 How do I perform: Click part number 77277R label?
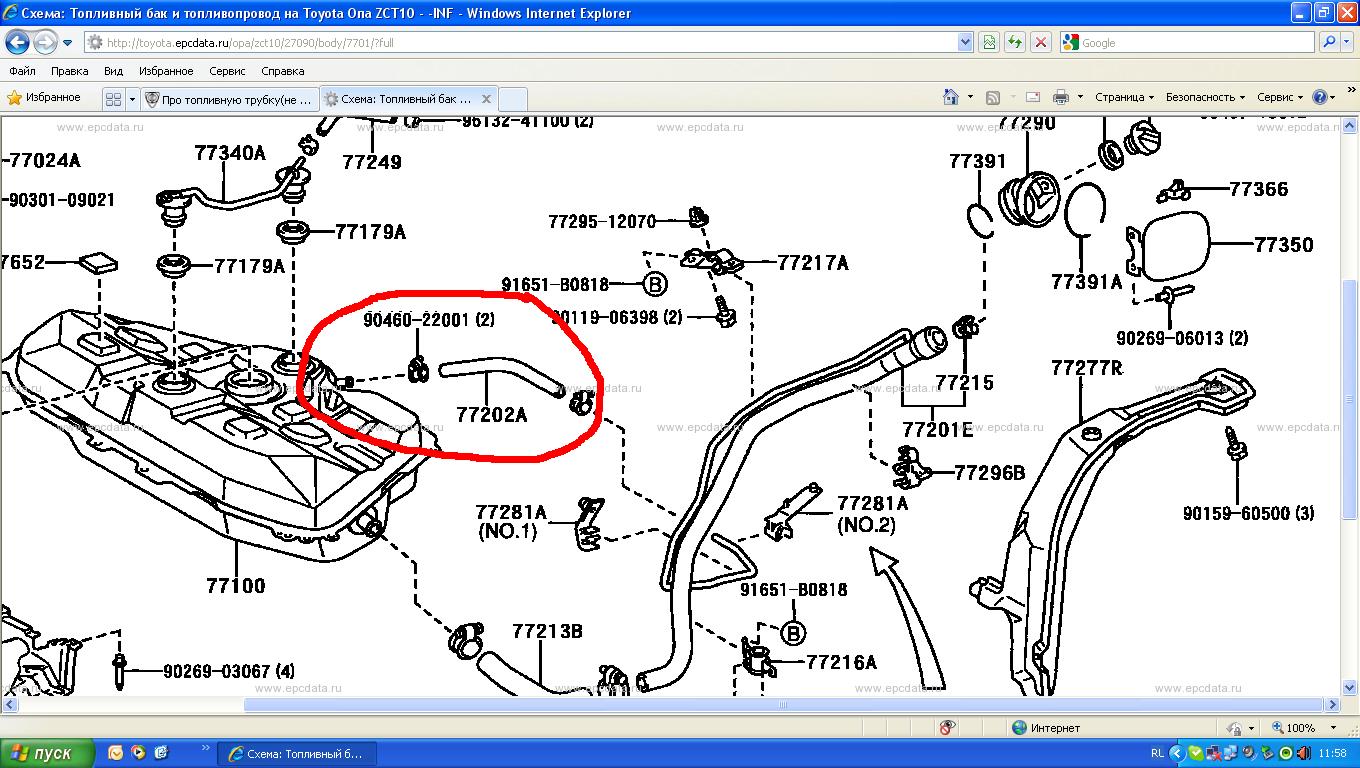click(1086, 368)
